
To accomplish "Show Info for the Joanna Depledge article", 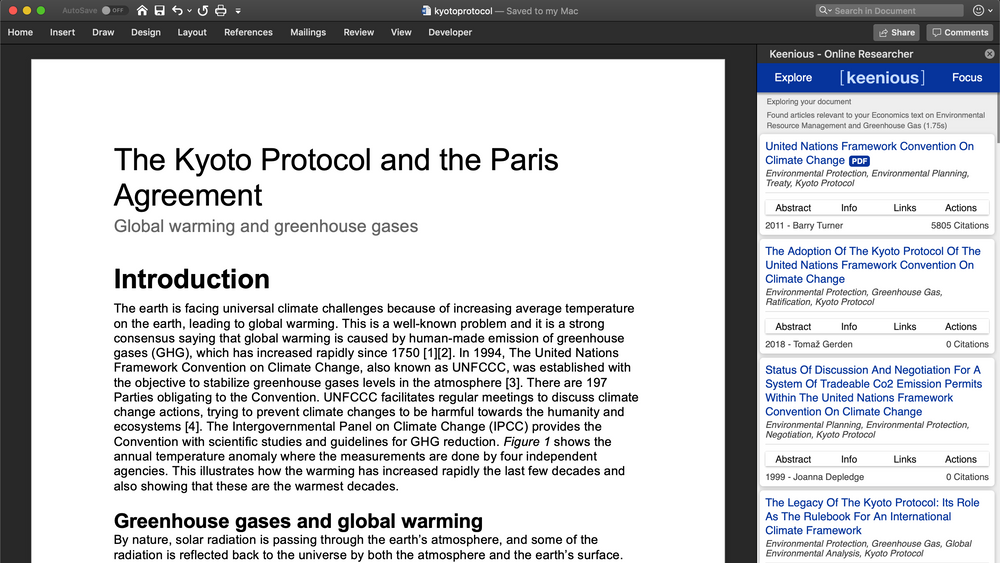I will (849, 459).
